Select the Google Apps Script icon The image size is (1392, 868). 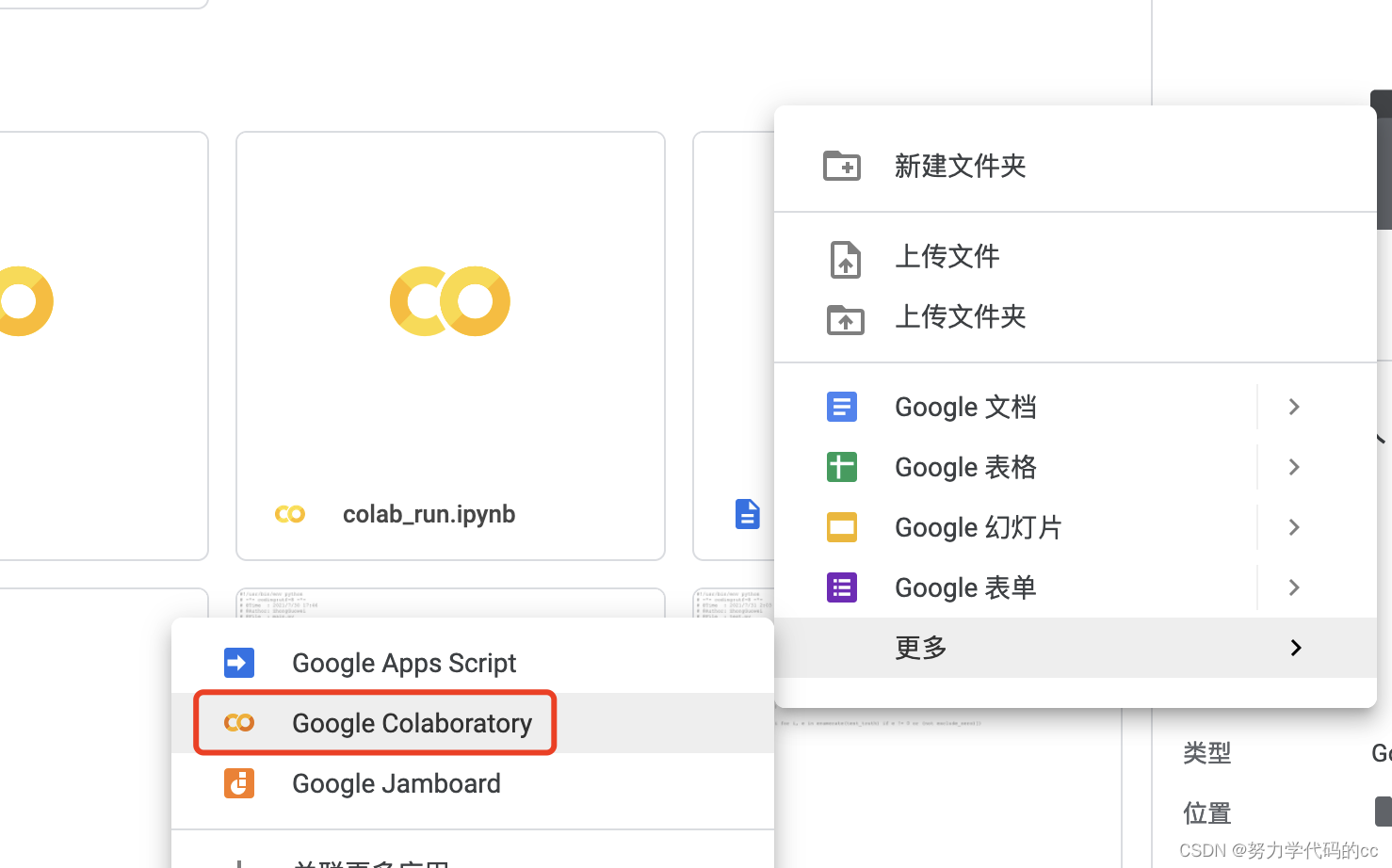238,662
